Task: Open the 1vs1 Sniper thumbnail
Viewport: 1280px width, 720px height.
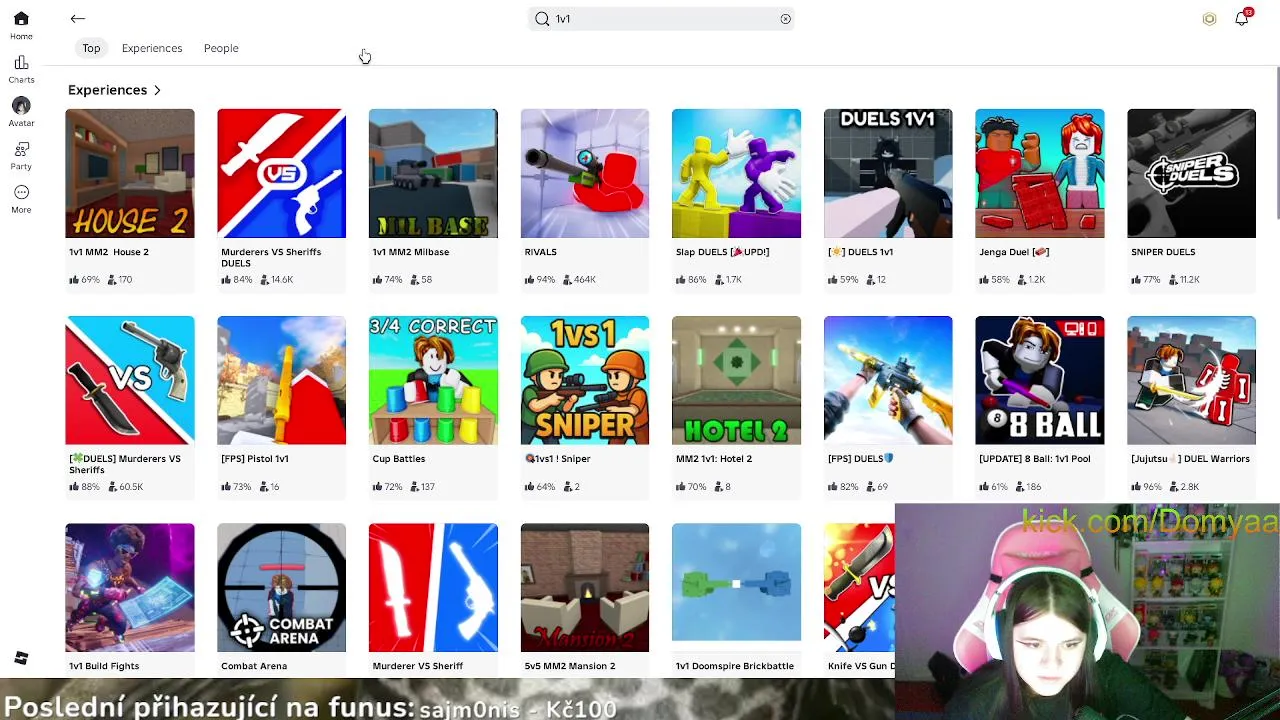Action: tap(585, 380)
